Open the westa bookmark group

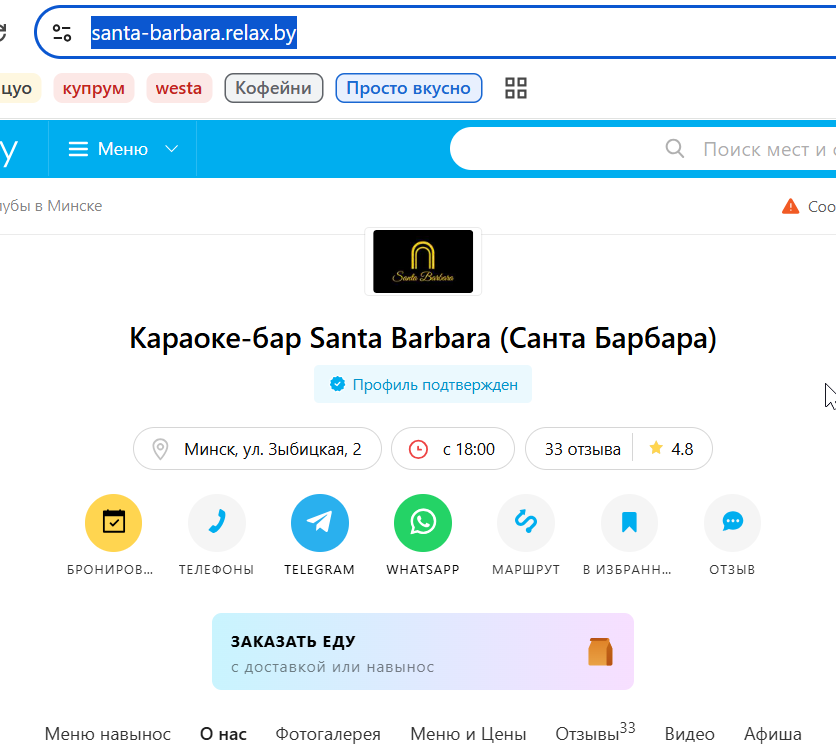click(179, 88)
